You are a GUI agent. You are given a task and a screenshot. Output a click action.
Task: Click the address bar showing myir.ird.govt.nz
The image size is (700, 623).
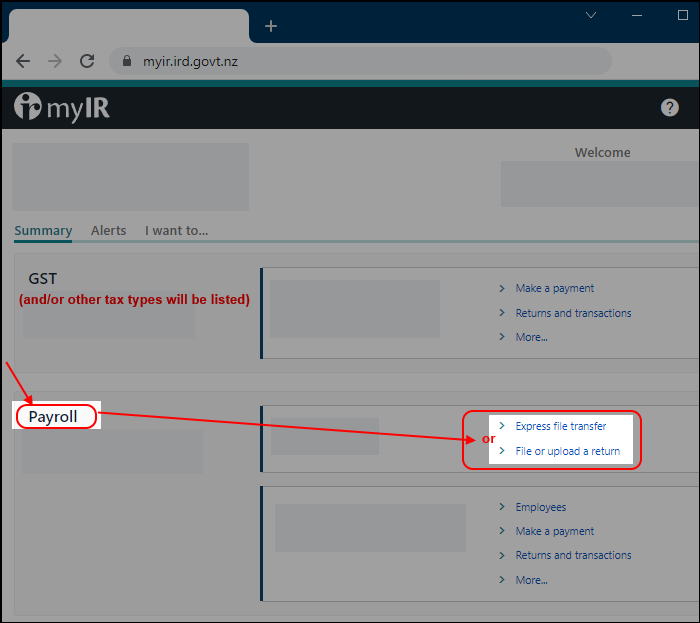point(360,61)
